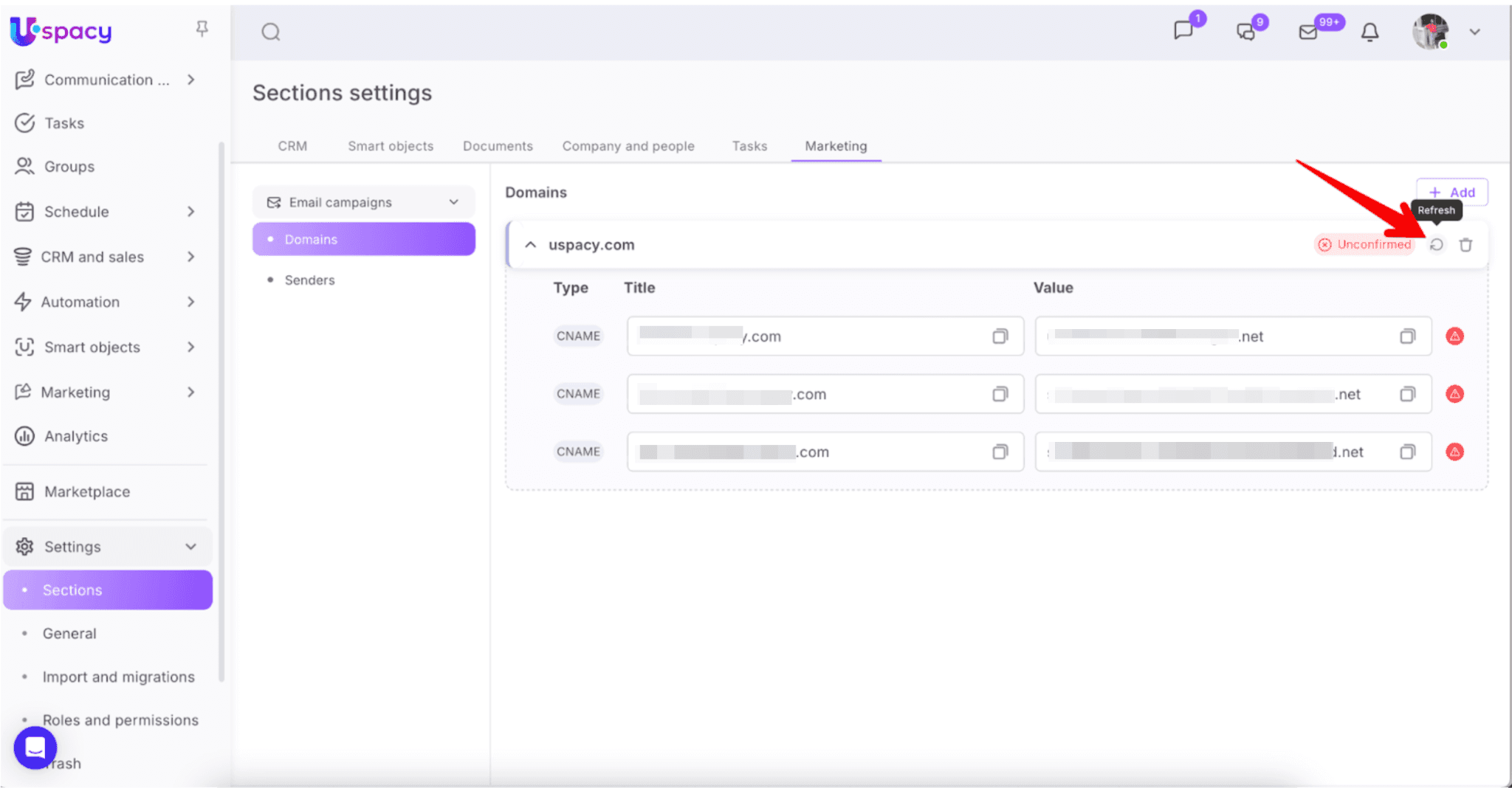The width and height of the screenshot is (1512, 788).
Task: Click the Add domain button
Action: [x=1451, y=193]
